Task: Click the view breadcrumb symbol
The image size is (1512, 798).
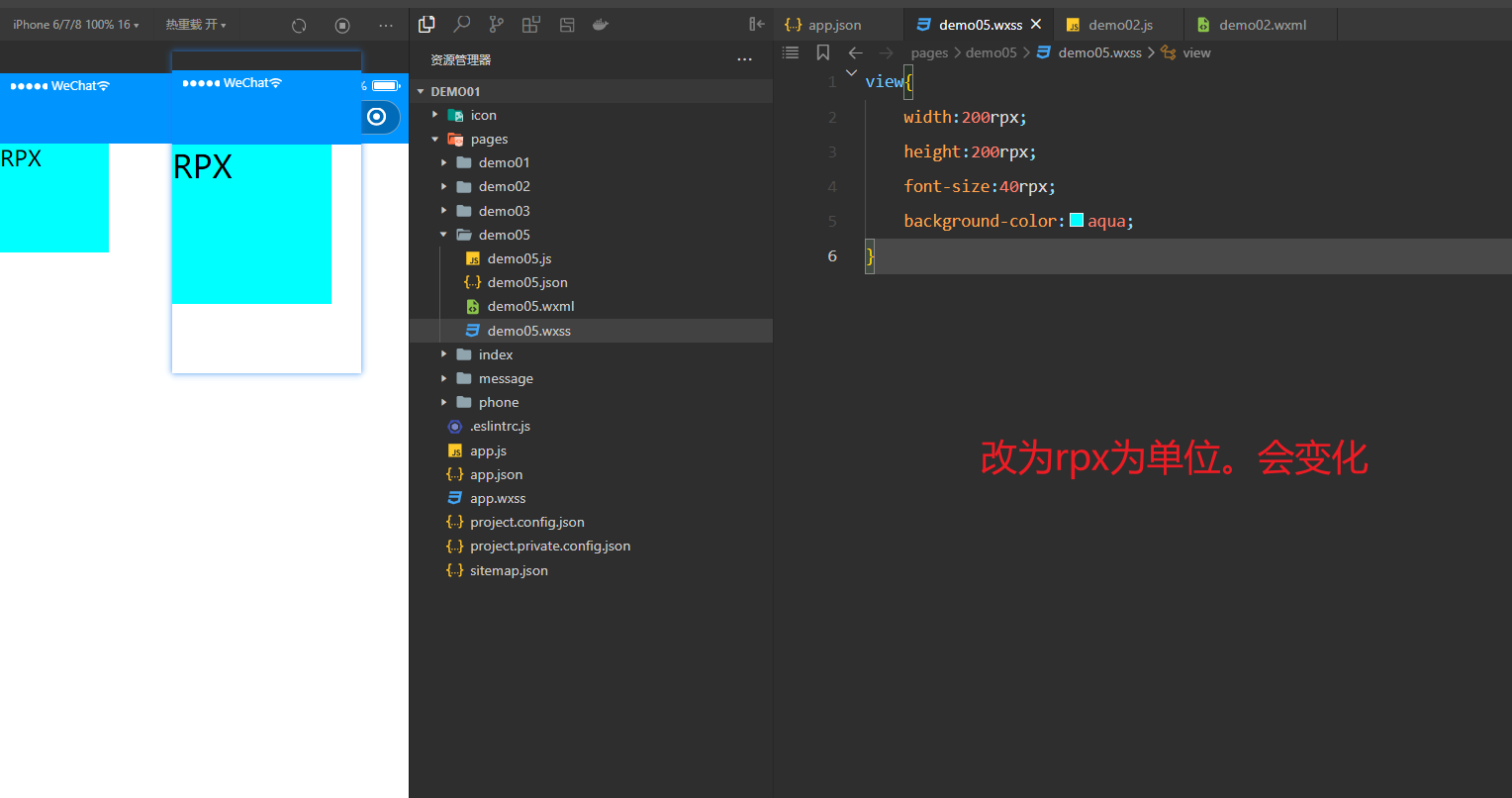Action: pos(1196,52)
